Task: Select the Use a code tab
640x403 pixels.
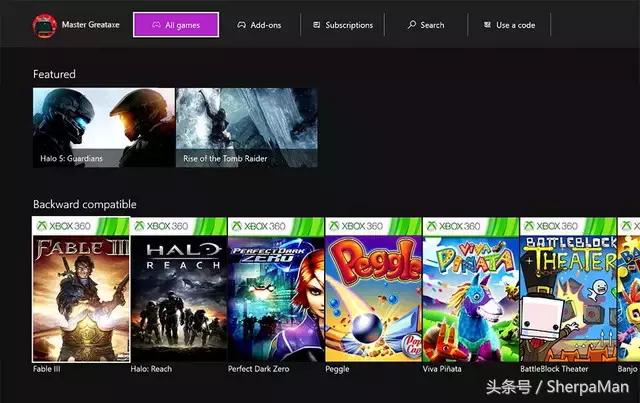Action: [509, 25]
